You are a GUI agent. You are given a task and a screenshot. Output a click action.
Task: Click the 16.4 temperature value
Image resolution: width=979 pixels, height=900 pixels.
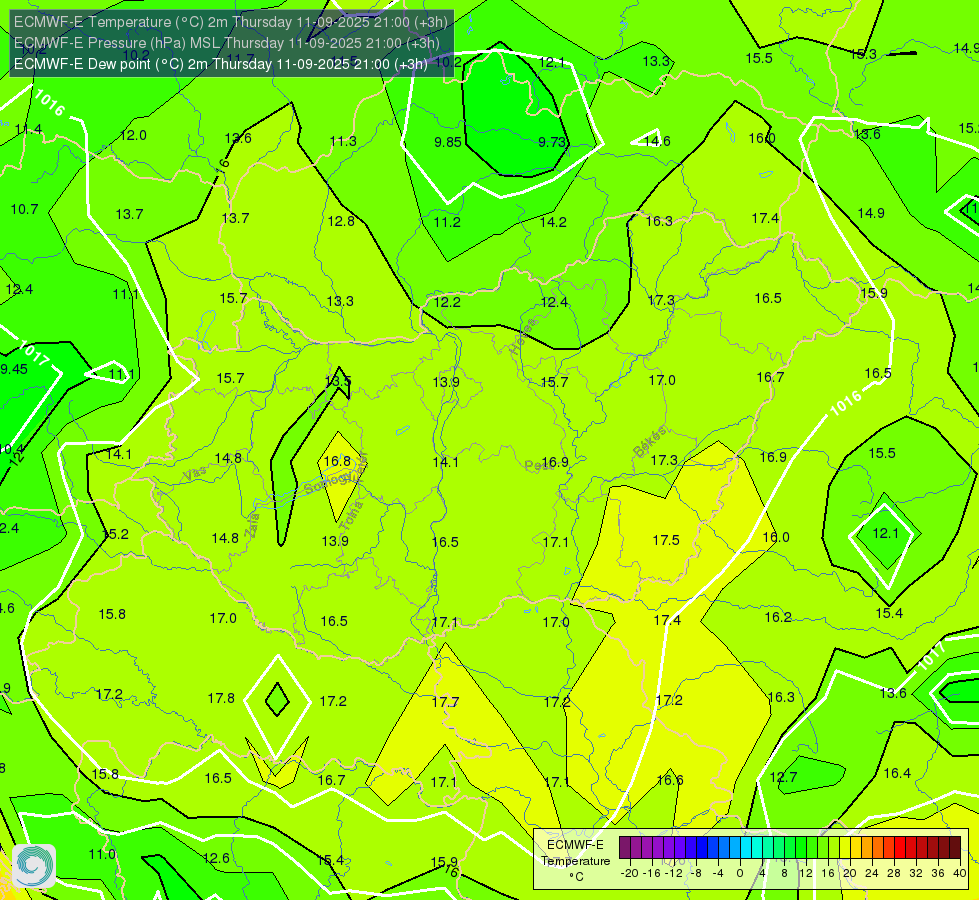[897, 773]
